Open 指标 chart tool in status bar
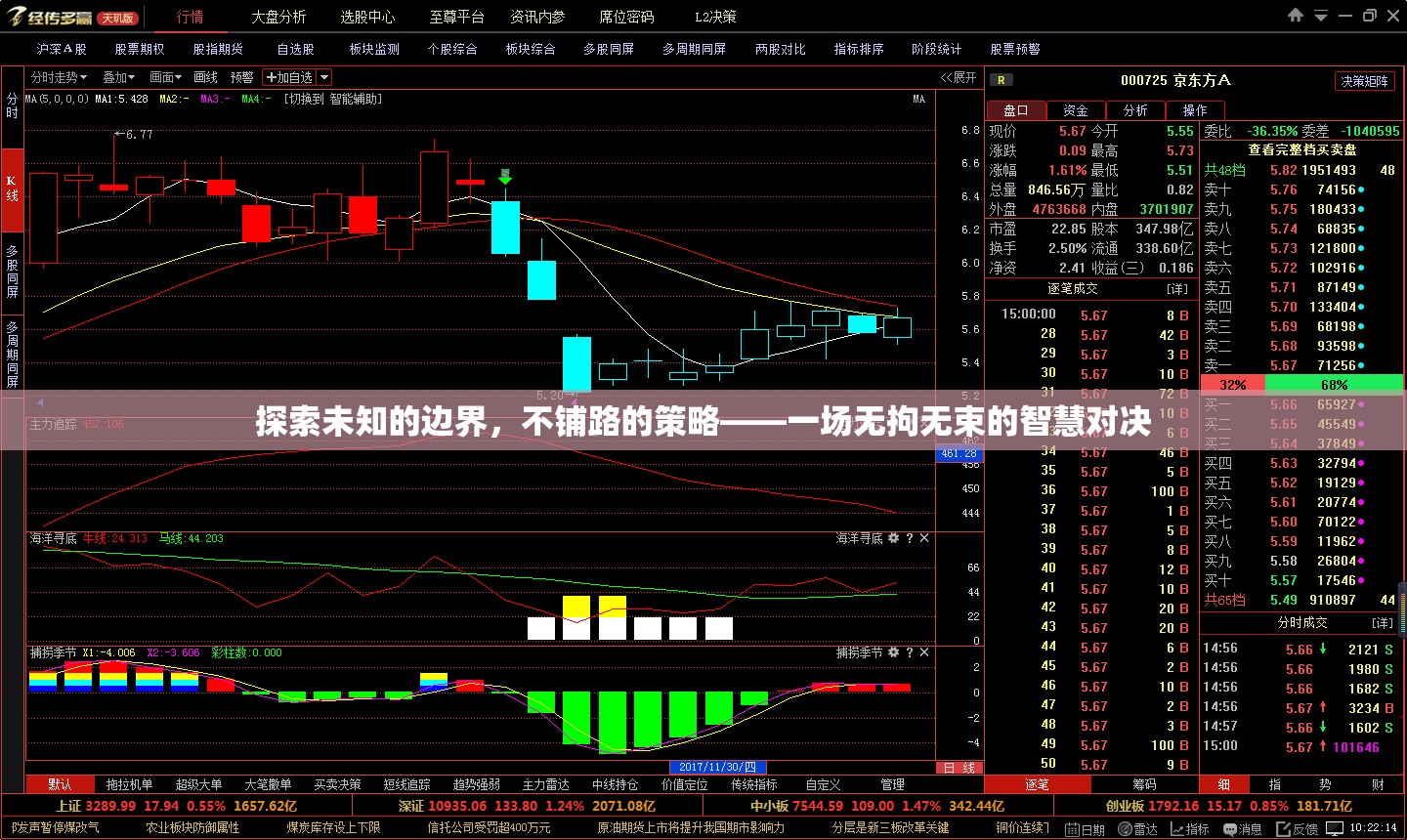This screenshot has height=840, width=1407. pyautogui.click(x=1190, y=829)
